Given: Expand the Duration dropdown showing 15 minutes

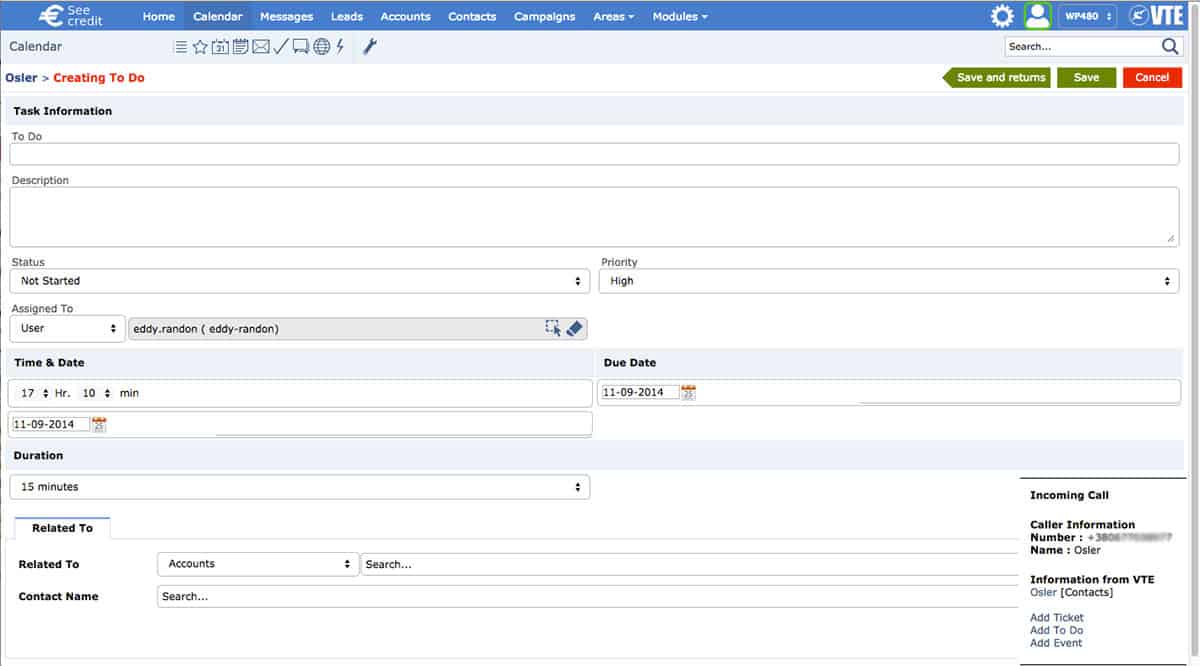Looking at the screenshot, I should 300,487.
